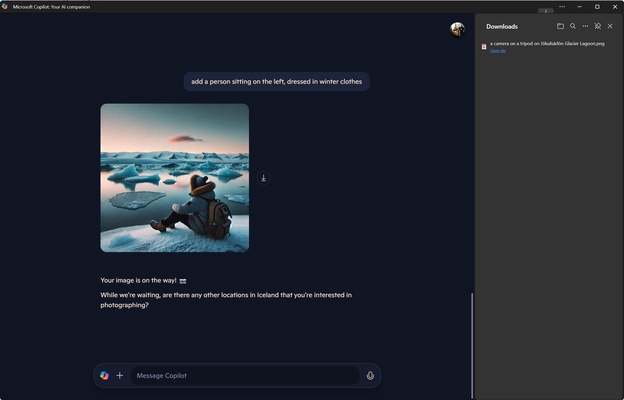624x400 pixels.
Task: Focus the Message Copilot input field
Action: tap(245, 375)
